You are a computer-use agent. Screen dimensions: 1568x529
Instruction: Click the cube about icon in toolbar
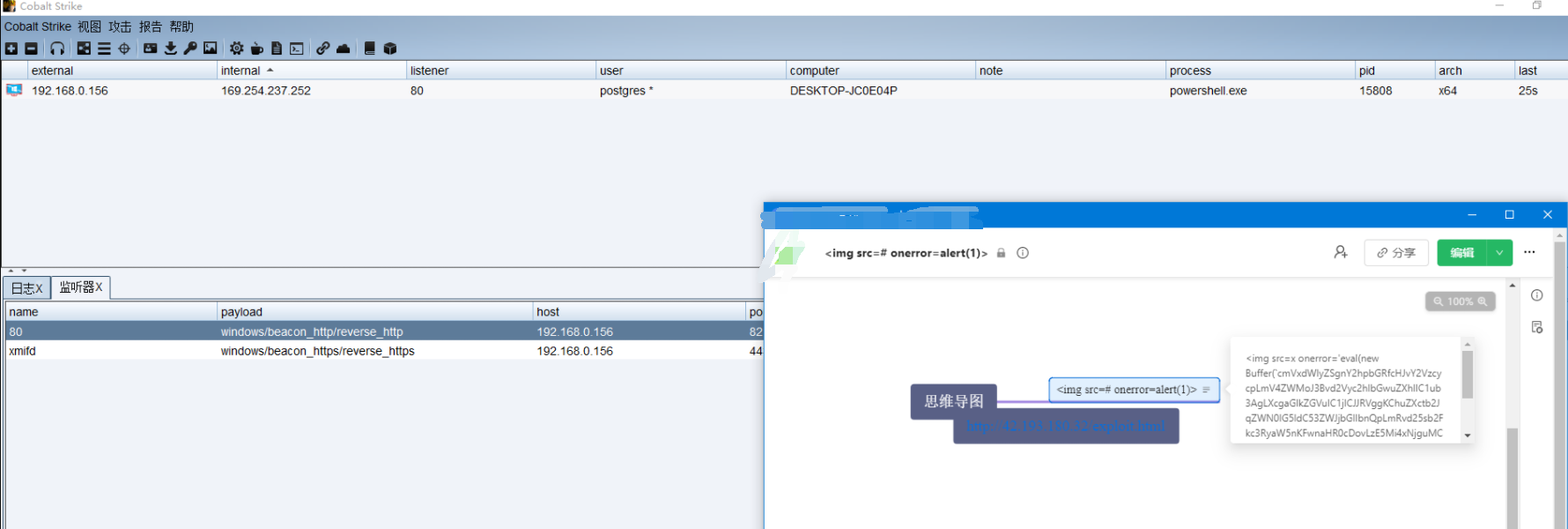[390, 48]
